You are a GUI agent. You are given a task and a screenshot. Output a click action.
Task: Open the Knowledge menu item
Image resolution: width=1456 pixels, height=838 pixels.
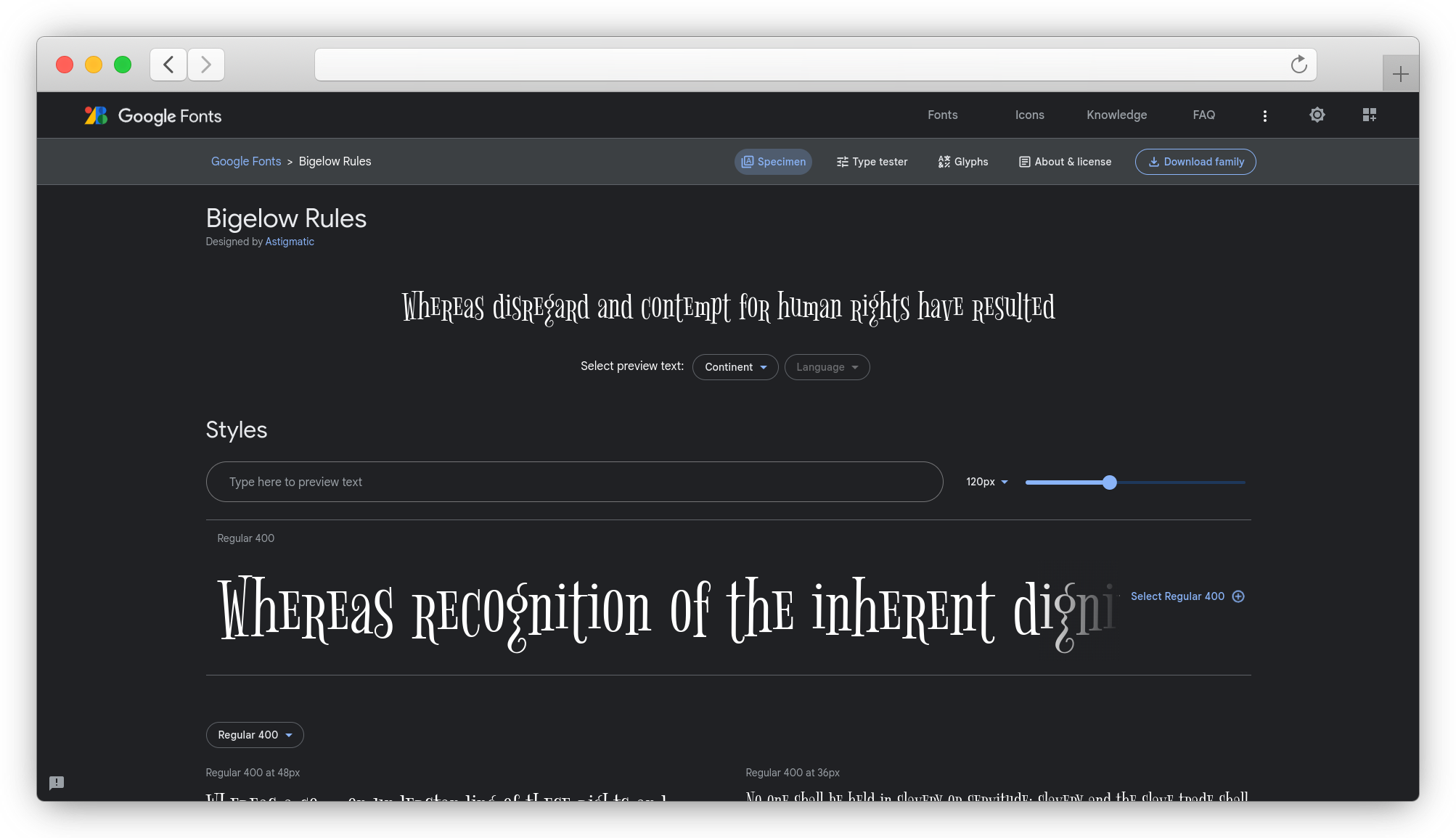point(1116,115)
